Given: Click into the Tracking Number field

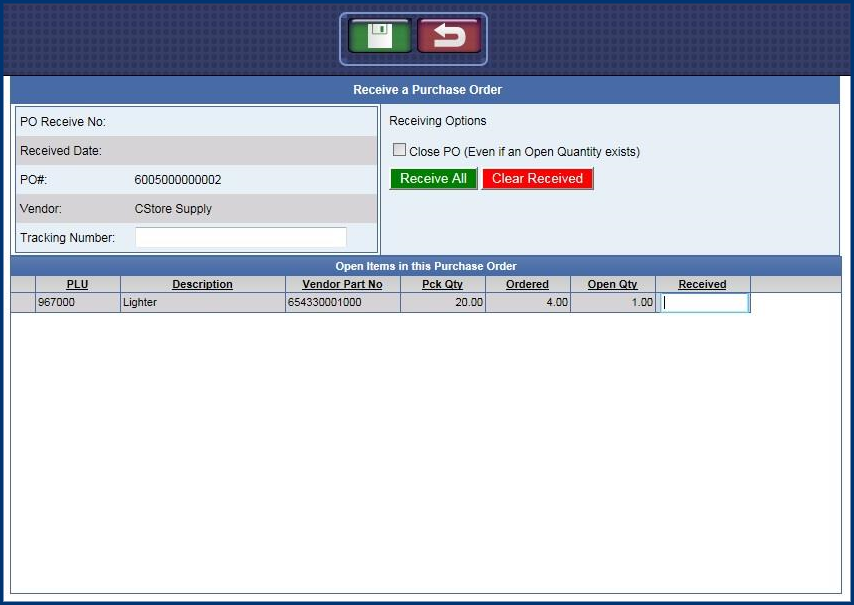Looking at the screenshot, I should pyautogui.click(x=240, y=238).
